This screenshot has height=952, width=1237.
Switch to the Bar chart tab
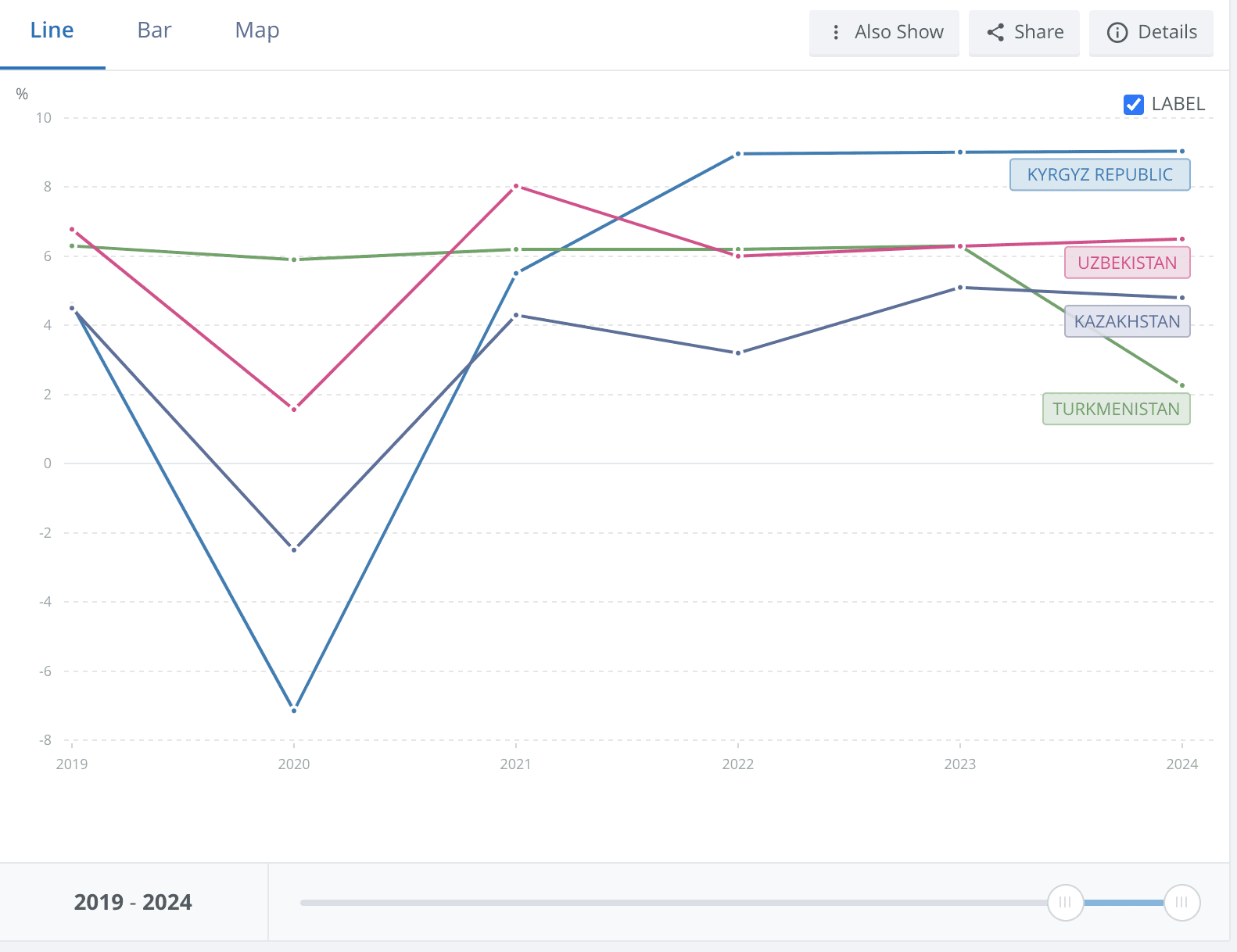click(154, 30)
